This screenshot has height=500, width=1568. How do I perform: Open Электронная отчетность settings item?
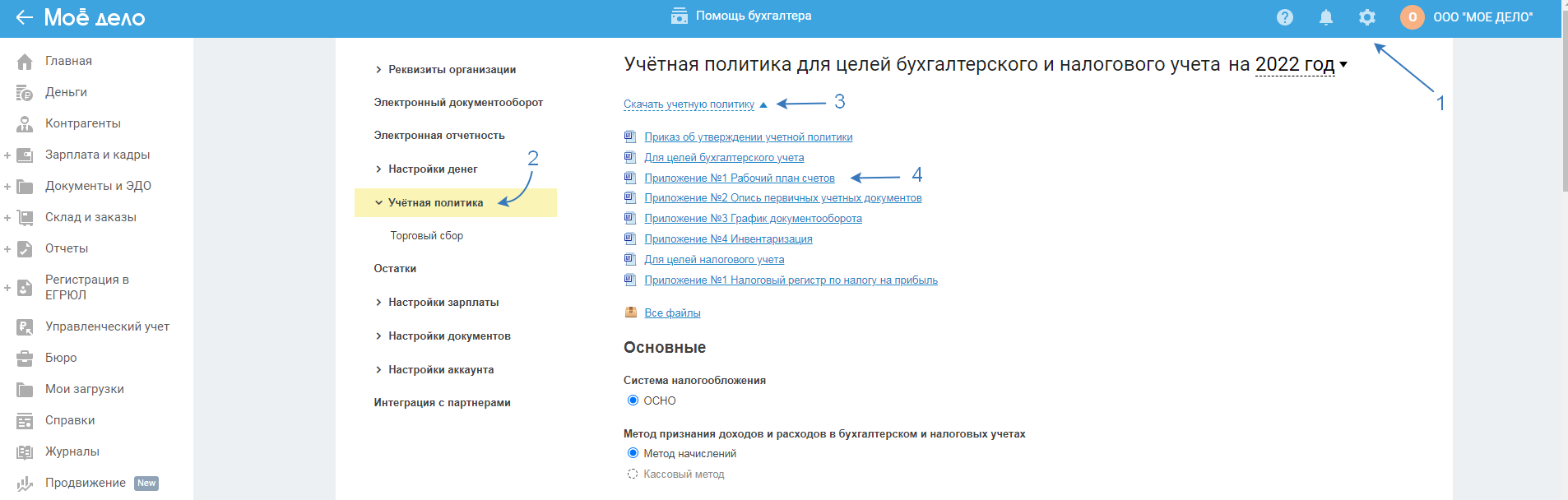click(439, 136)
